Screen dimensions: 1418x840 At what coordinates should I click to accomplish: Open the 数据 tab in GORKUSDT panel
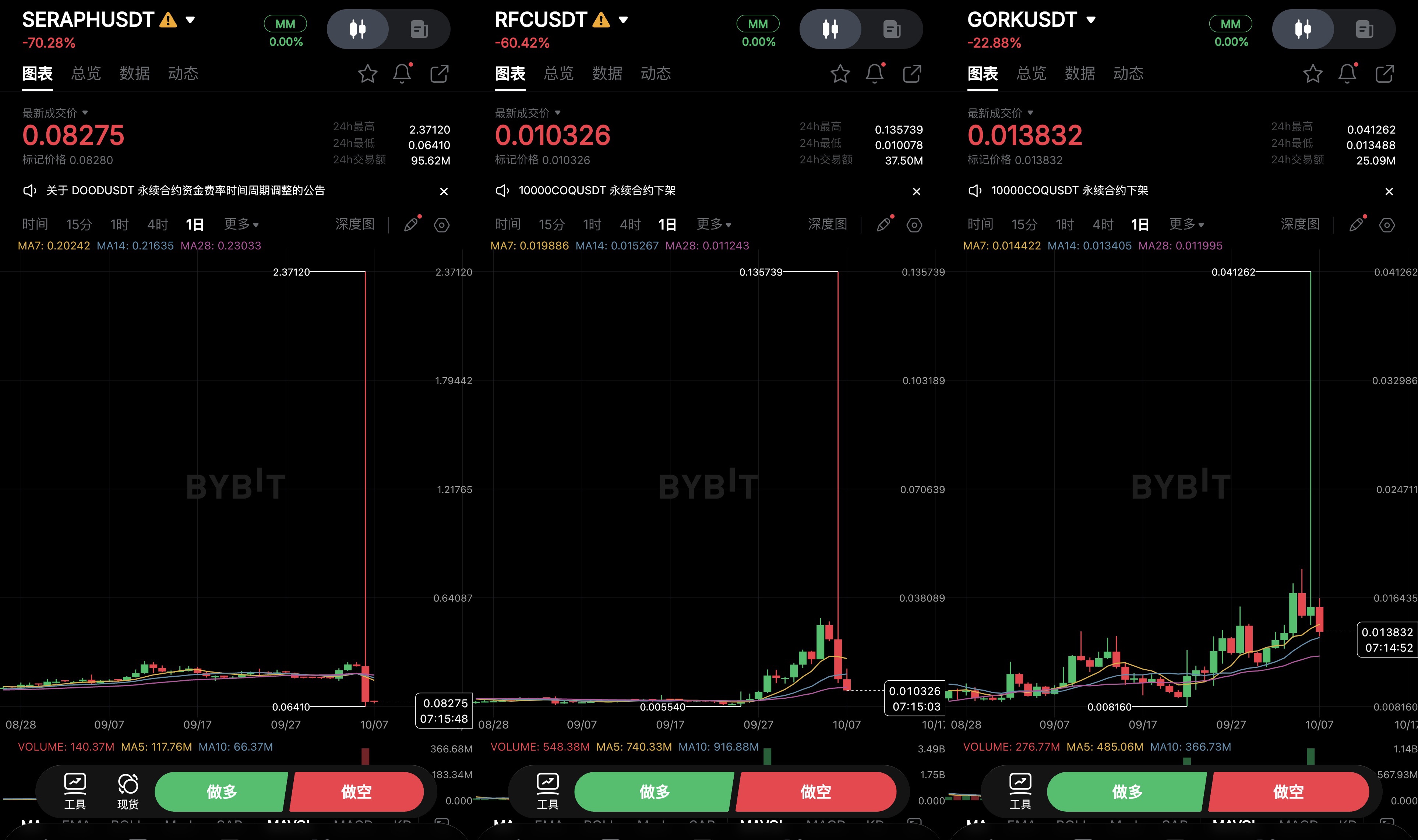pyautogui.click(x=1080, y=74)
